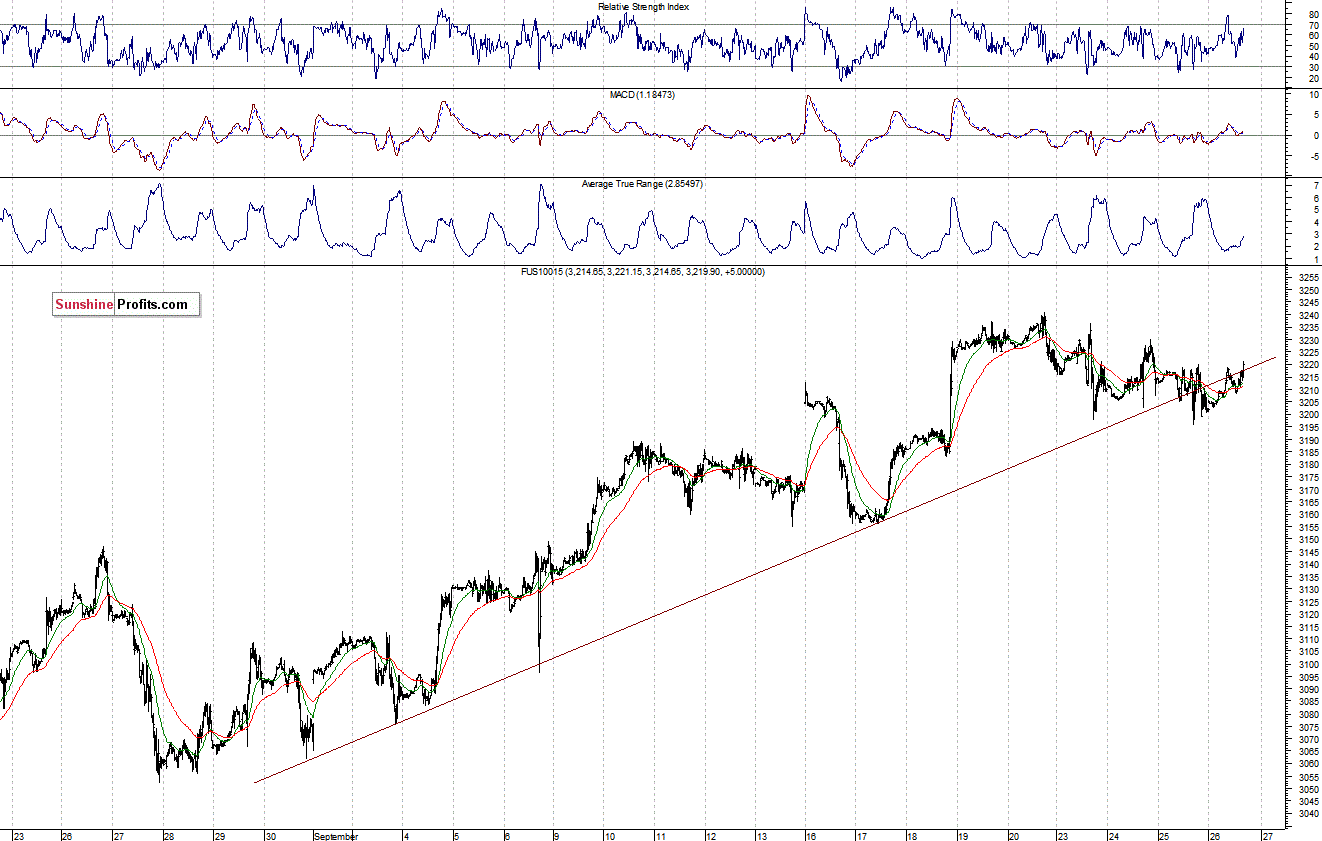Click the '13' date axis label
Image resolution: width=1322 pixels, height=841 pixels.
761,836
